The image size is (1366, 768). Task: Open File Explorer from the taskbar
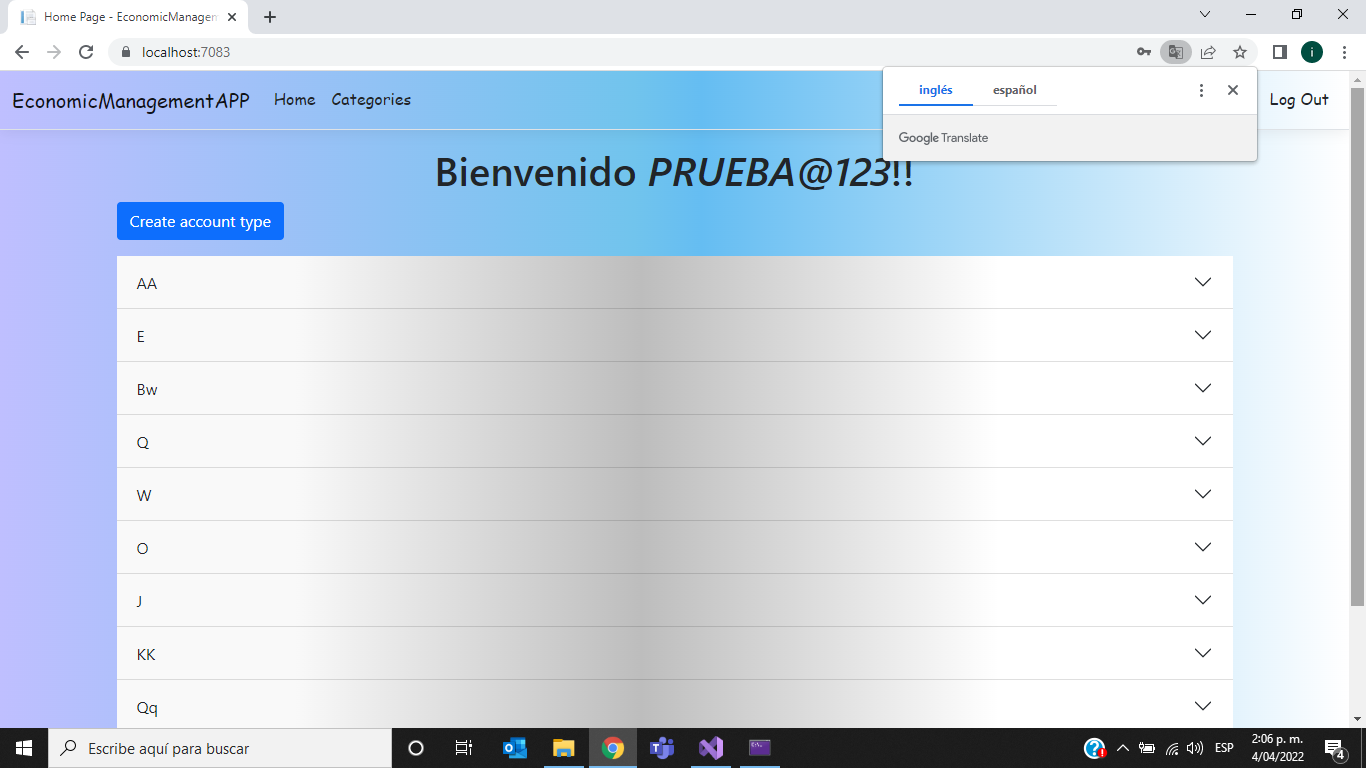coord(564,748)
